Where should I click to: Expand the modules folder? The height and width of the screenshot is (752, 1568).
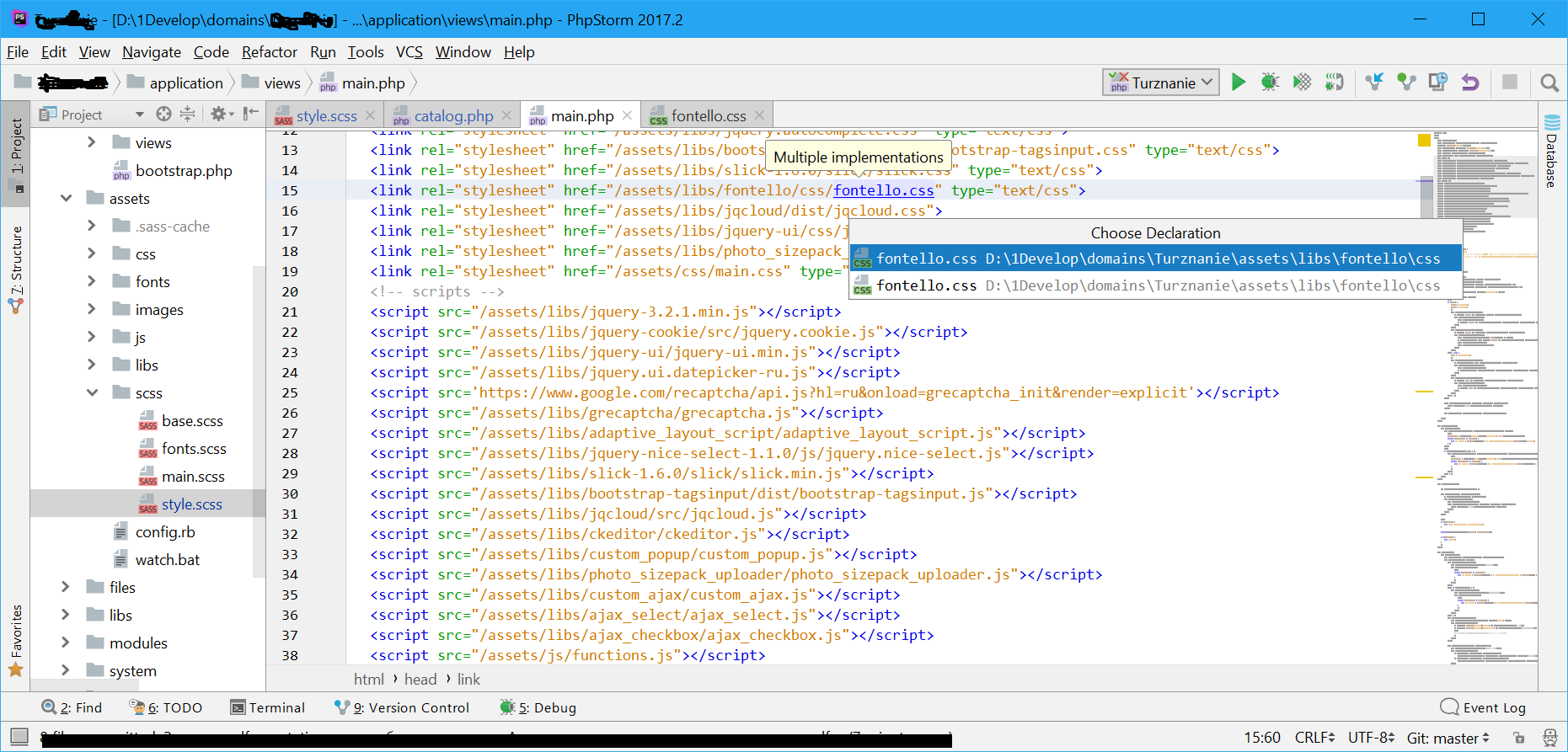pos(66,643)
